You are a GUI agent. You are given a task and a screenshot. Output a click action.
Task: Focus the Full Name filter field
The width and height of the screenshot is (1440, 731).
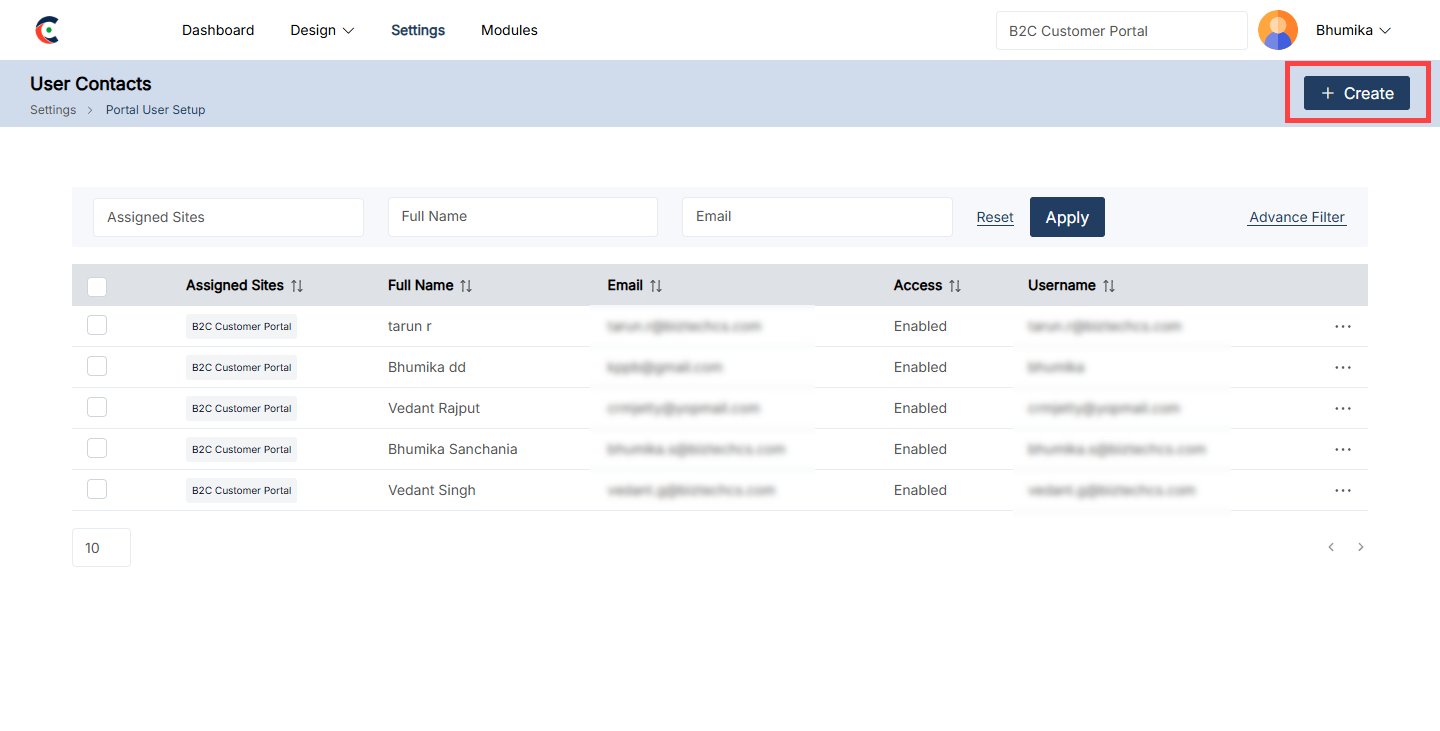(522, 217)
